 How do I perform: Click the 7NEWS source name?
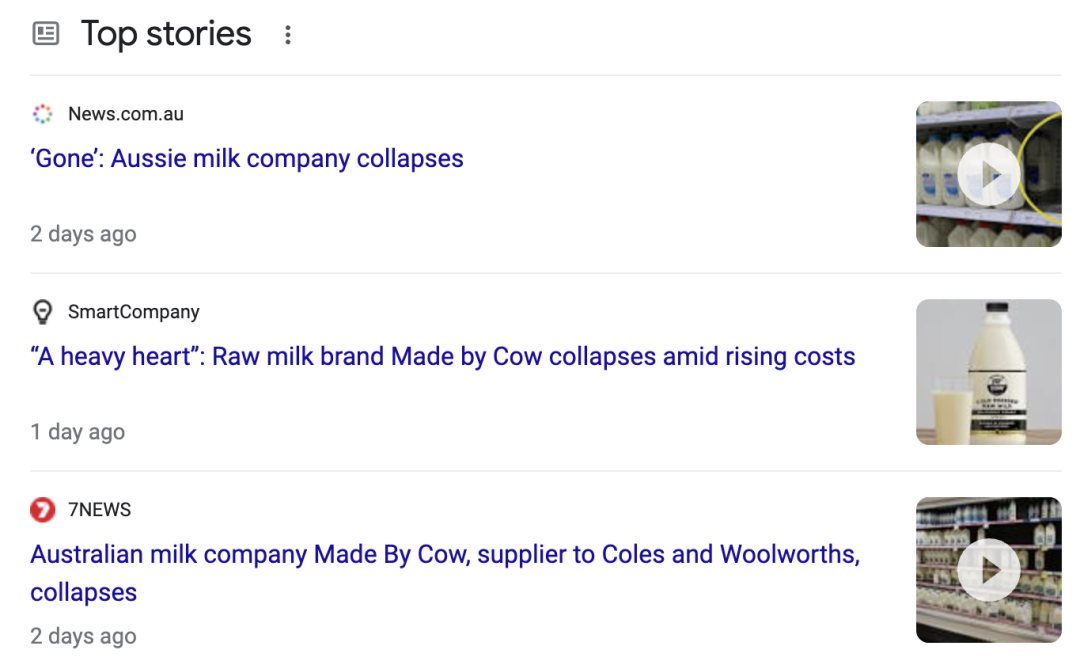point(100,510)
